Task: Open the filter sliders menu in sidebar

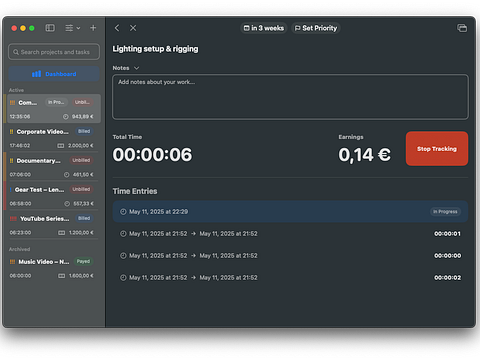Action: click(72, 28)
